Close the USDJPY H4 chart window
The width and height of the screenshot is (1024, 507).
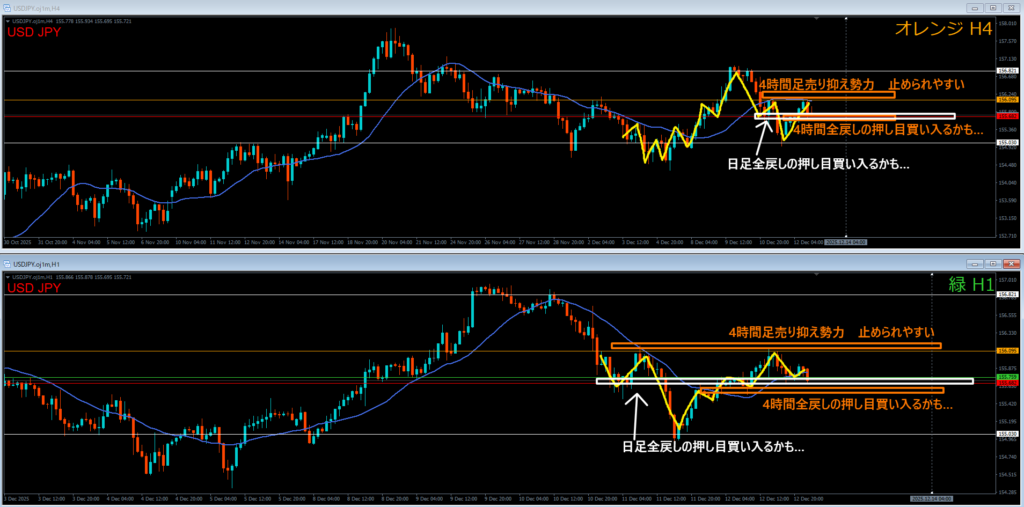click(1012, 8)
